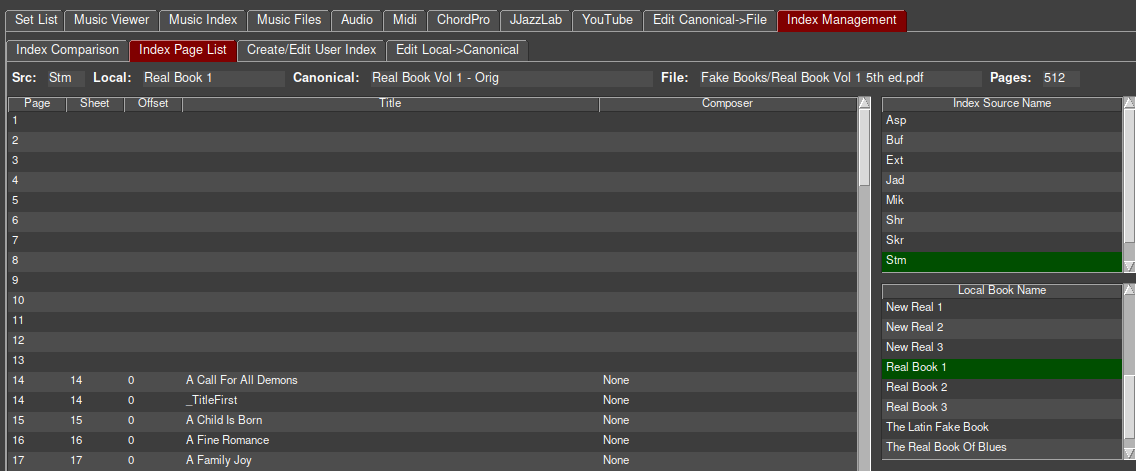Click the A Fine Romance title
Screen dimensions: 1136x471
coord(227,440)
